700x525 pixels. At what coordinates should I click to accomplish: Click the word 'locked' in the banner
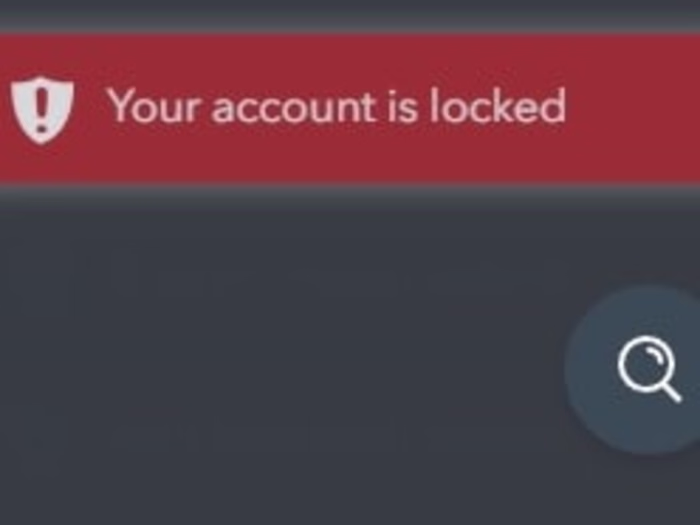click(498, 106)
